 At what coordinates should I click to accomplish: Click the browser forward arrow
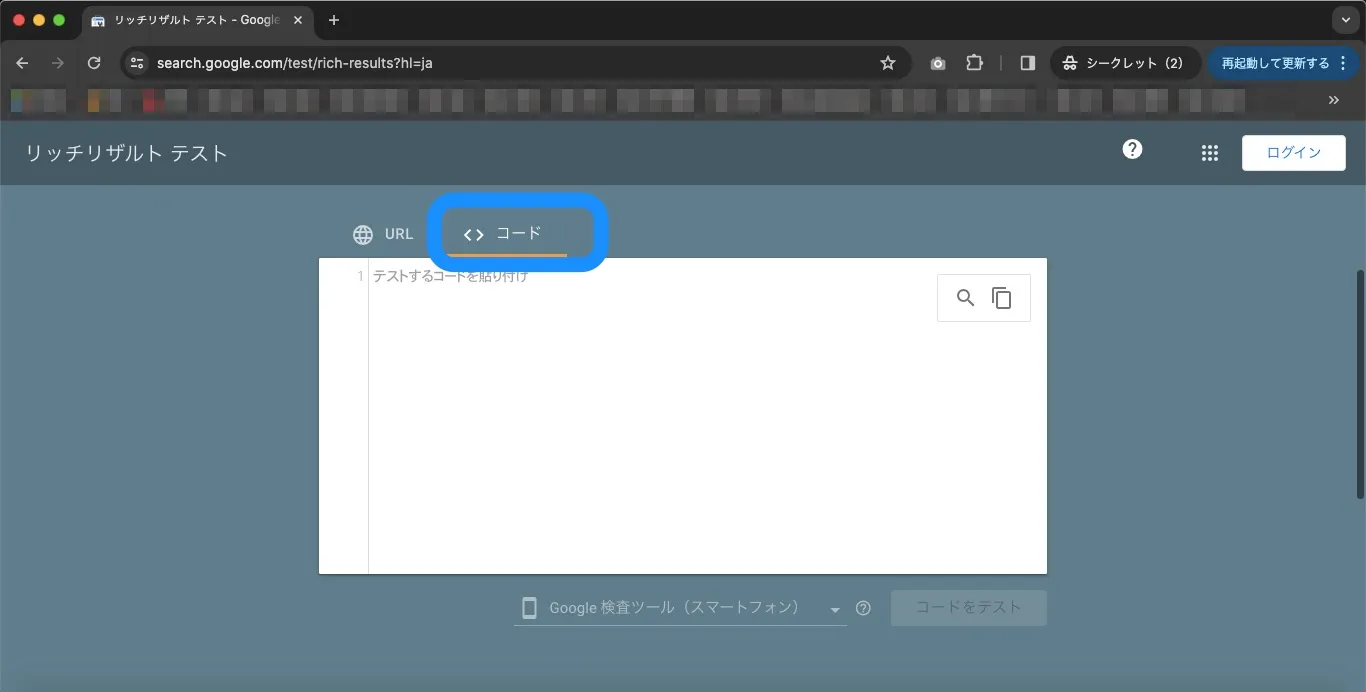tap(58, 63)
